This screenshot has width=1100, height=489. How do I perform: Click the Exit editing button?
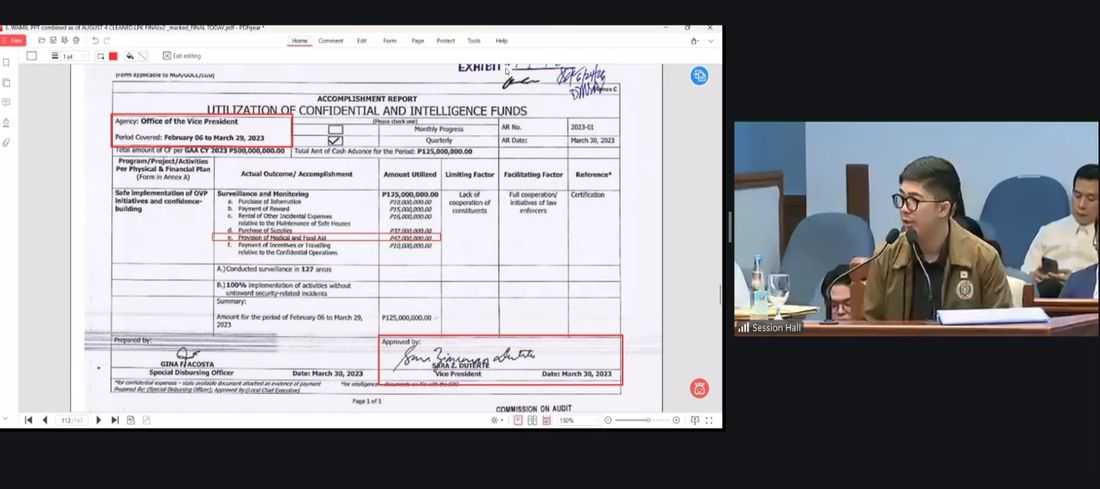[x=182, y=56]
